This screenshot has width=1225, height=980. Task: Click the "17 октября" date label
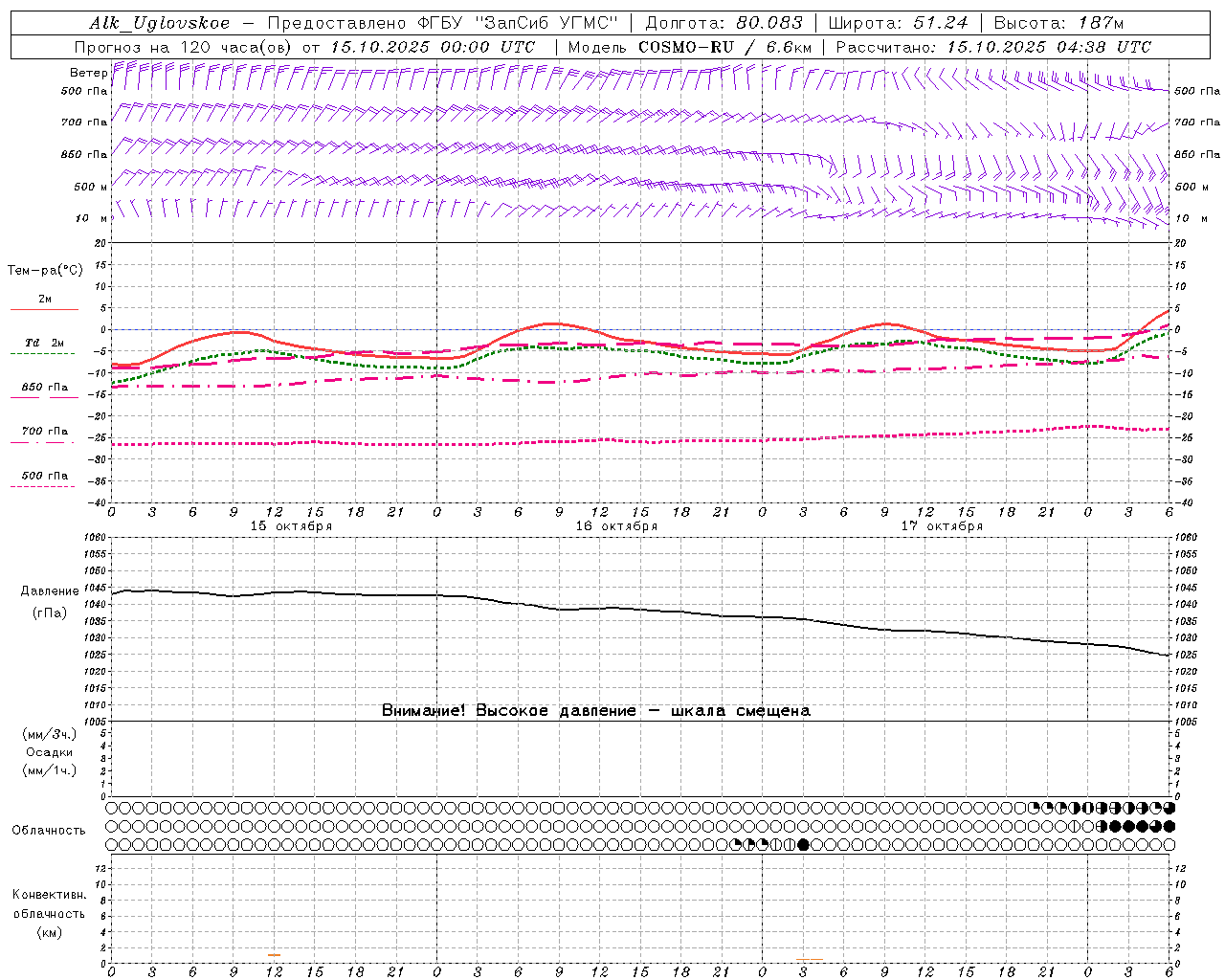(x=942, y=526)
